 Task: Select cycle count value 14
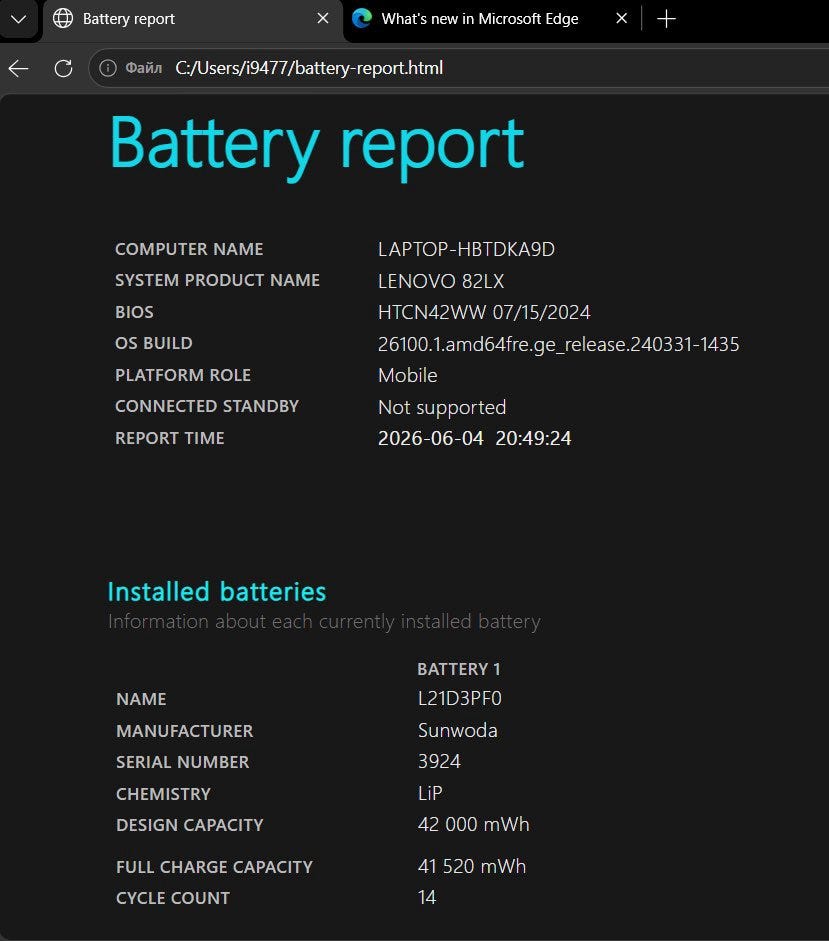click(427, 898)
